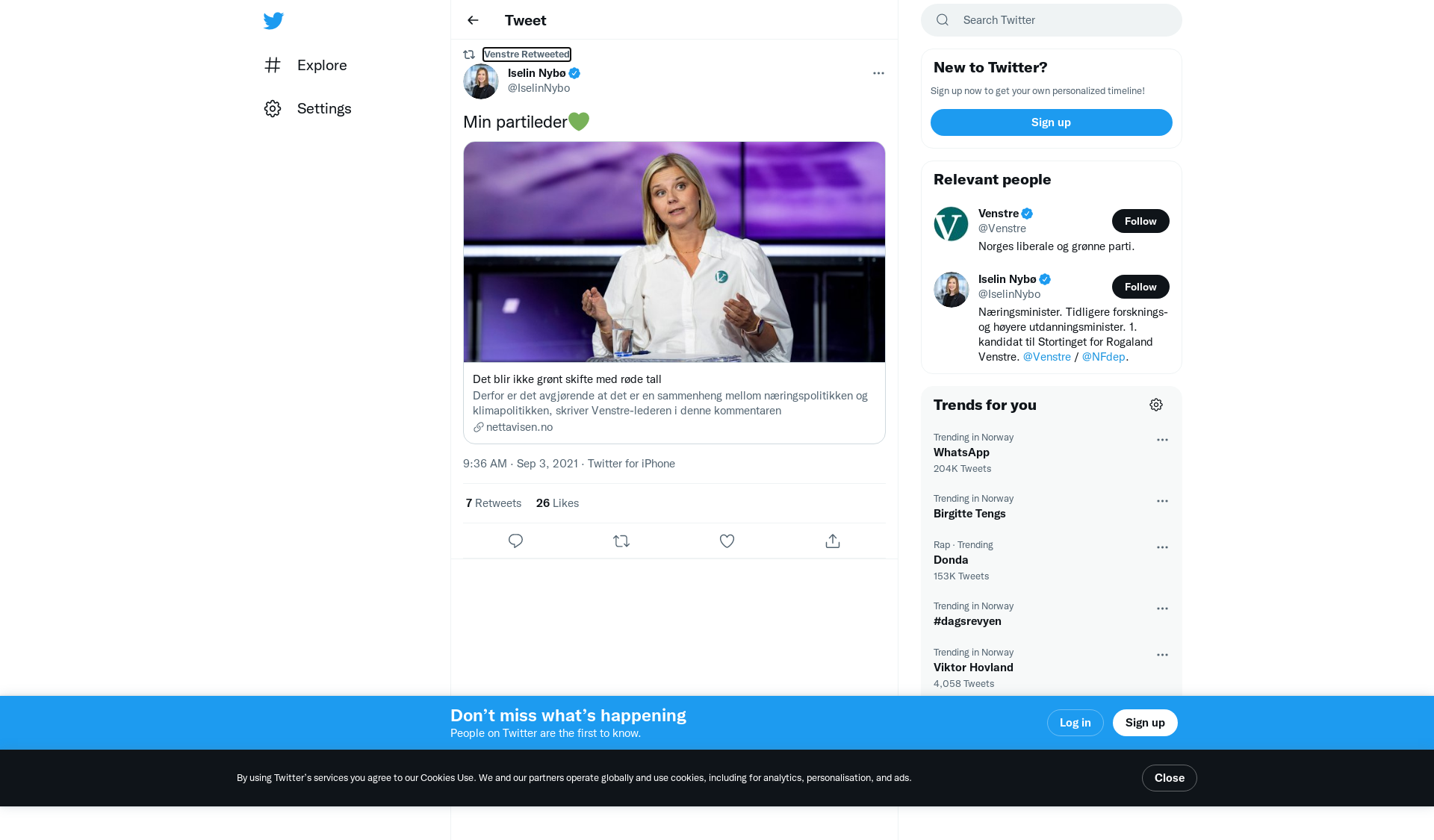Close the cookie notice
This screenshot has height=840, width=1434.
pos(1170,778)
